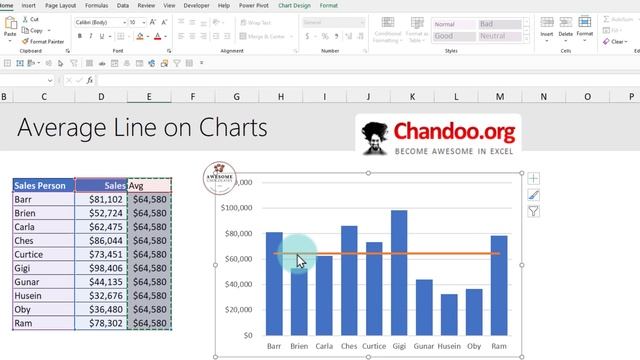Select column E header
The width and height of the screenshot is (640, 360).
(149, 97)
